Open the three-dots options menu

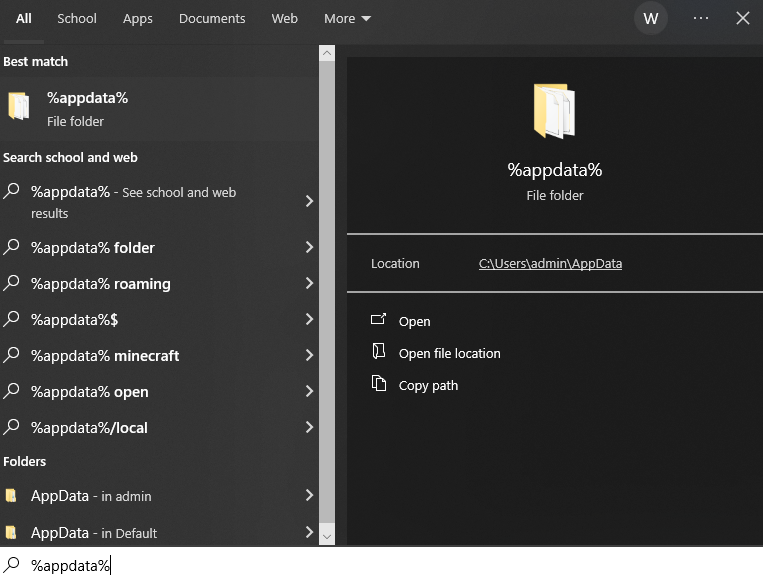[701, 18]
